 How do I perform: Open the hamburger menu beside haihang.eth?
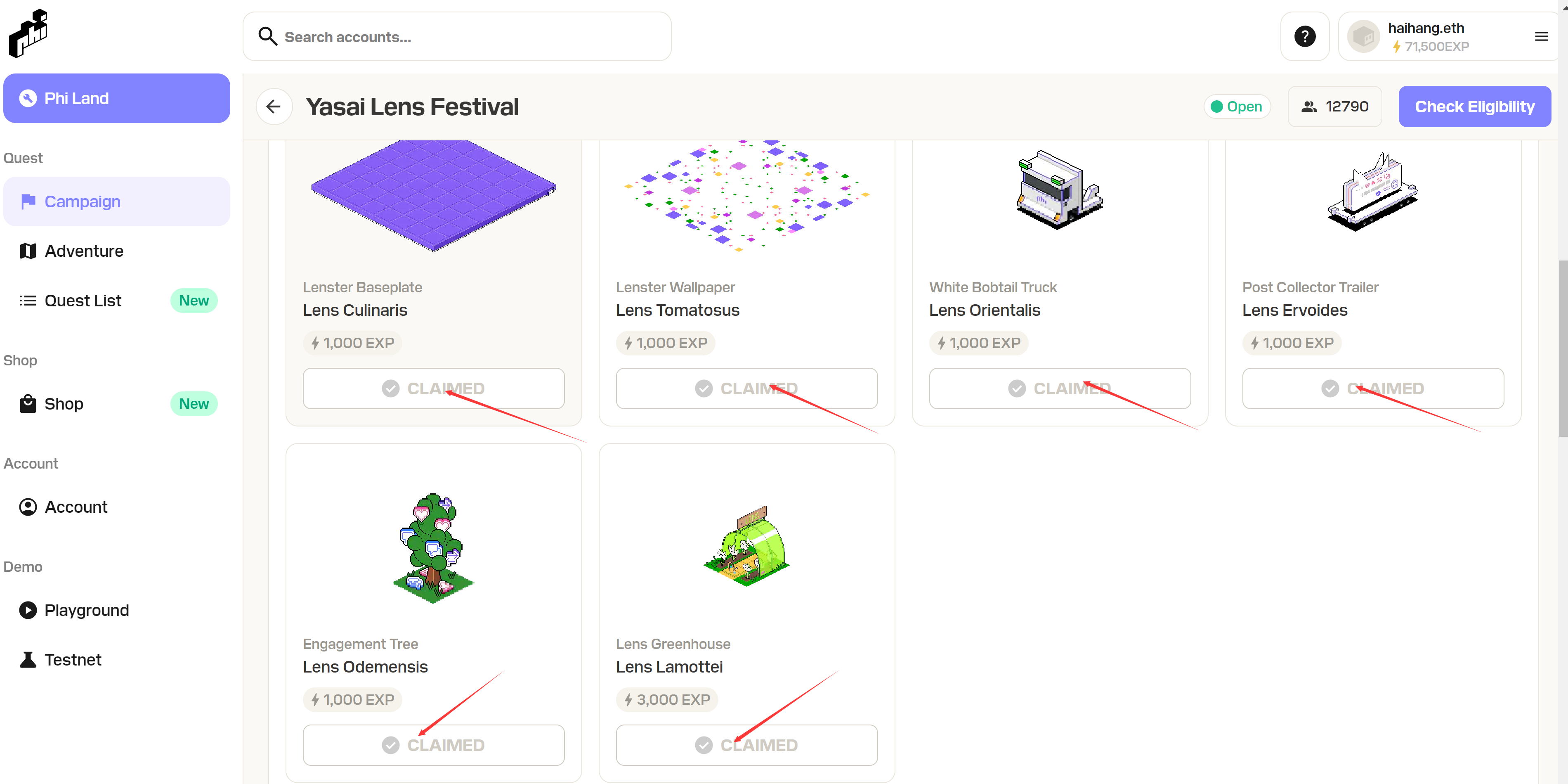(1541, 37)
